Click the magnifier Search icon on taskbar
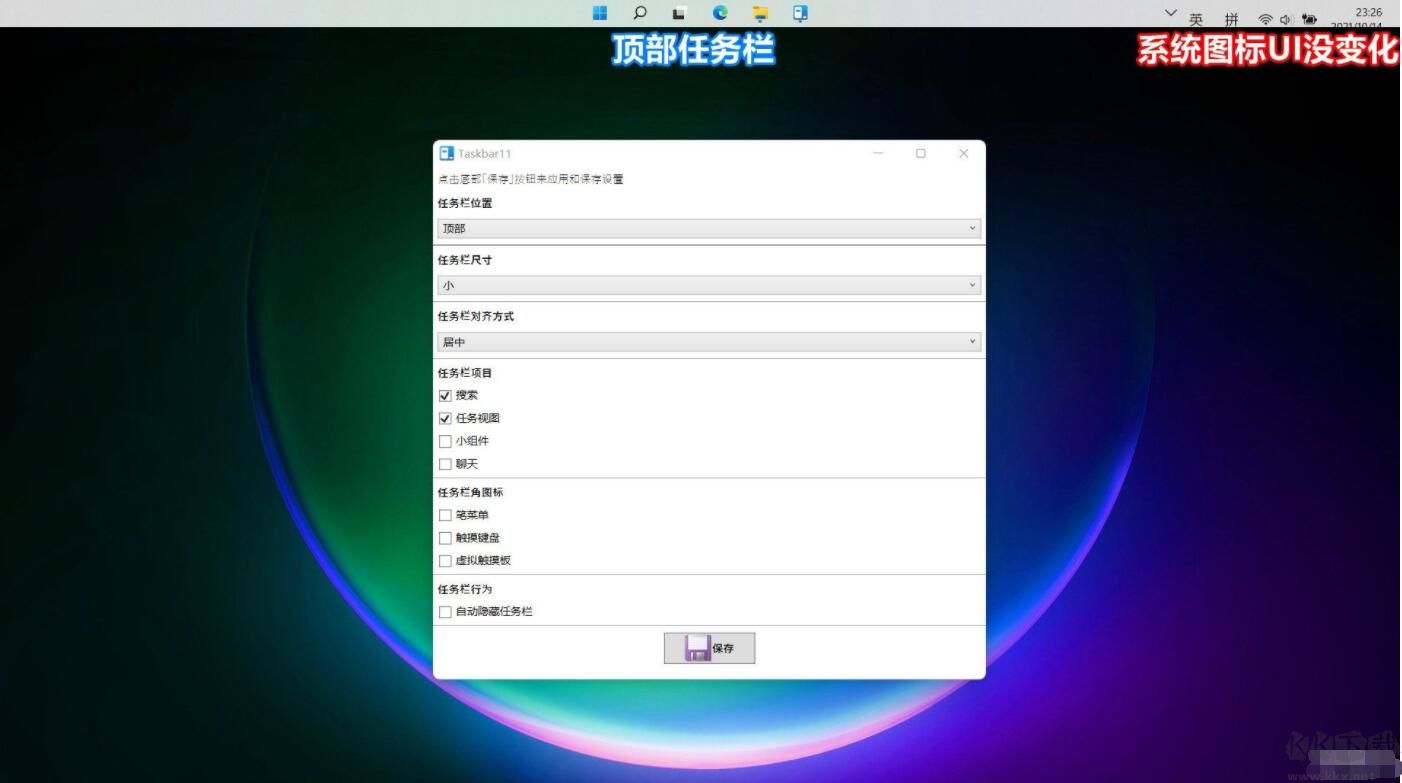1402x783 pixels. [x=640, y=13]
